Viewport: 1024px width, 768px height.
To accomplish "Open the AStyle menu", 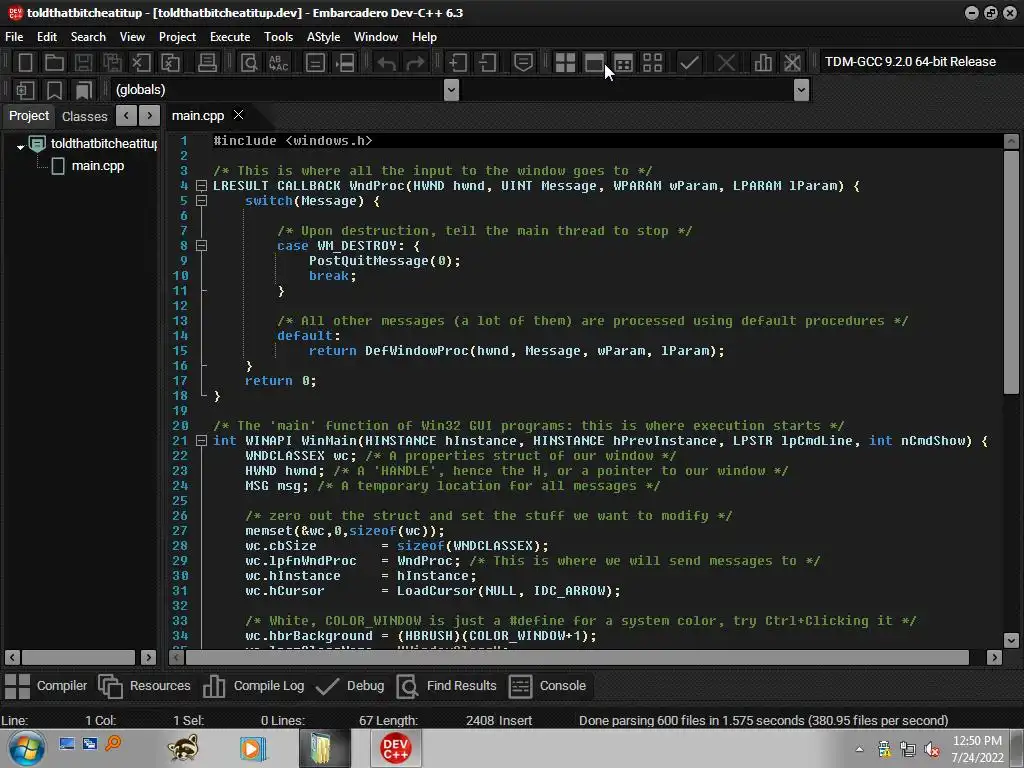I will click(323, 37).
